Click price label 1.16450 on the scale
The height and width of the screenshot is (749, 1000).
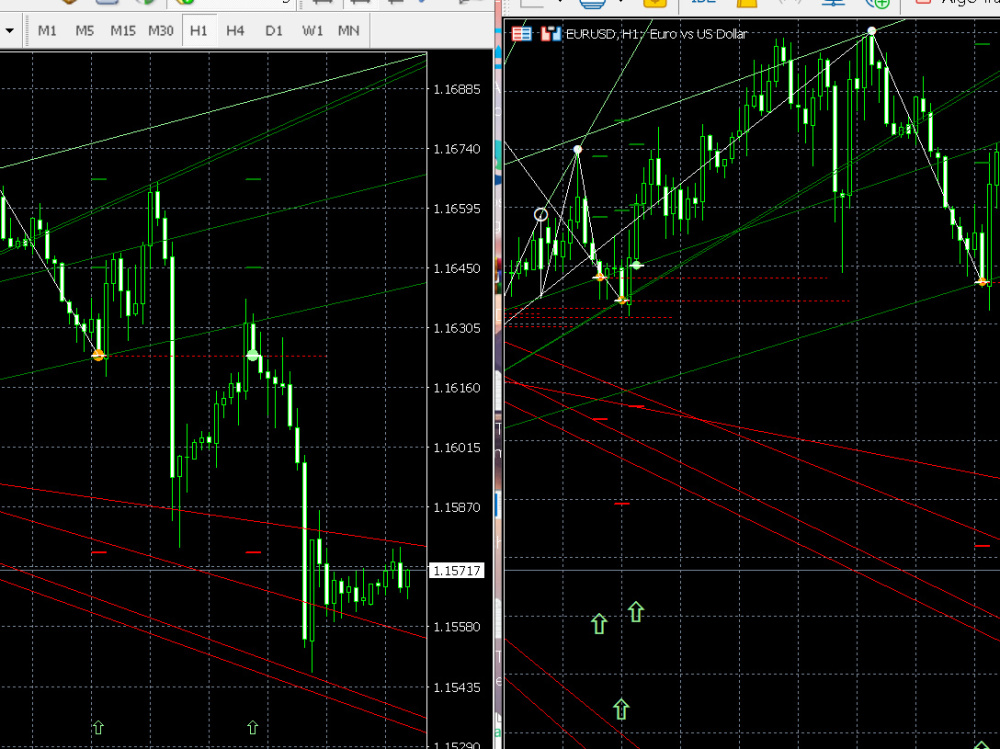[x=457, y=269]
